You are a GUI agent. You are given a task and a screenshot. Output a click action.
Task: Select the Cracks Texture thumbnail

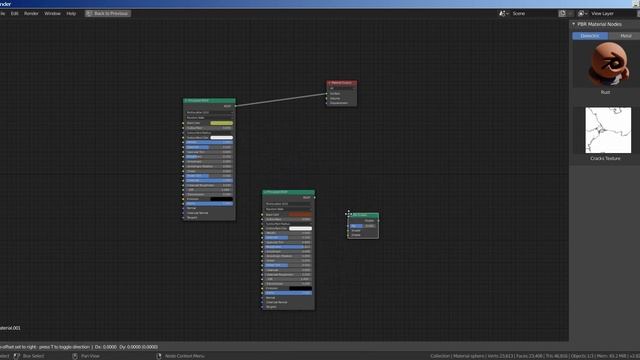coord(608,130)
